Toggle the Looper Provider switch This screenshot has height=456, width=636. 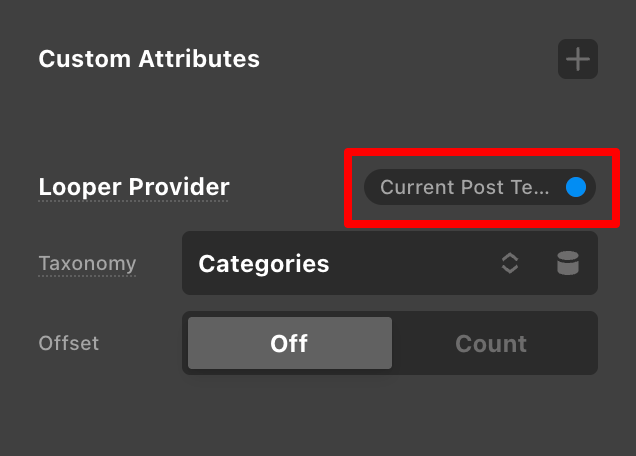coord(576,187)
